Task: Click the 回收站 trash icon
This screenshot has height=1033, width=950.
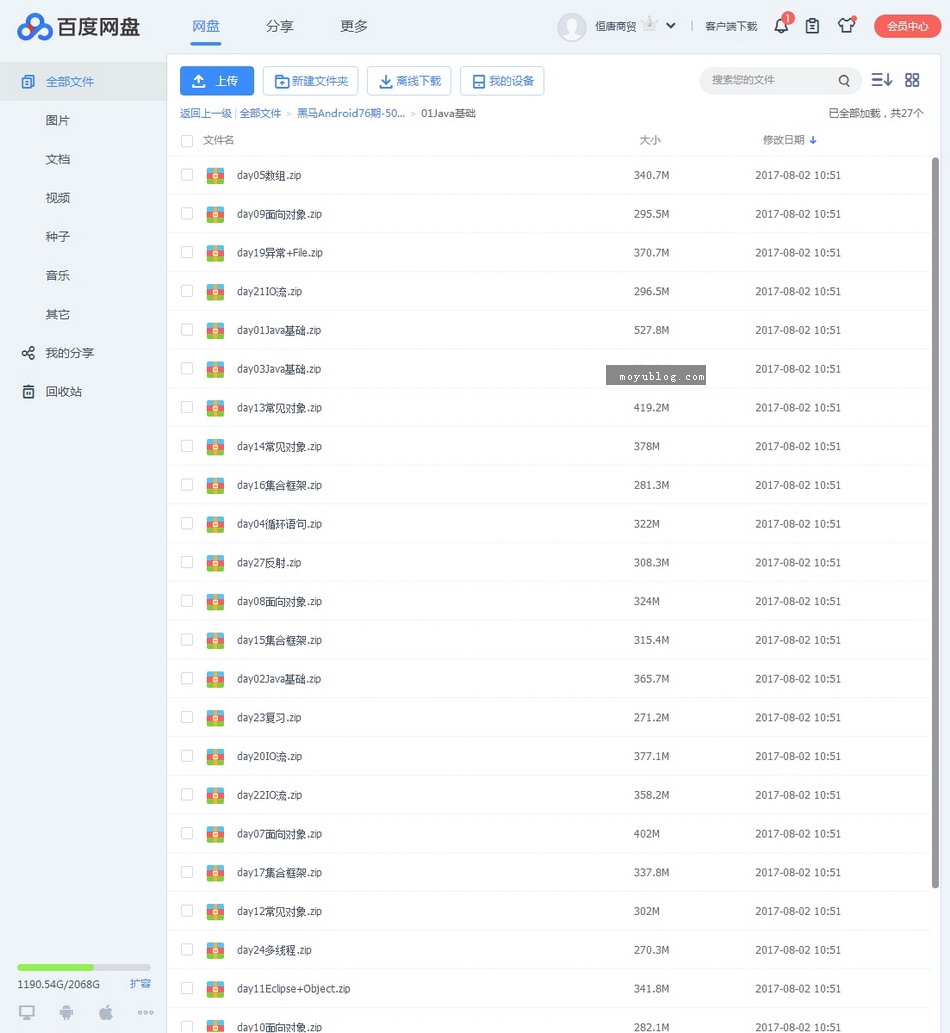Action: pyautogui.click(x=28, y=392)
